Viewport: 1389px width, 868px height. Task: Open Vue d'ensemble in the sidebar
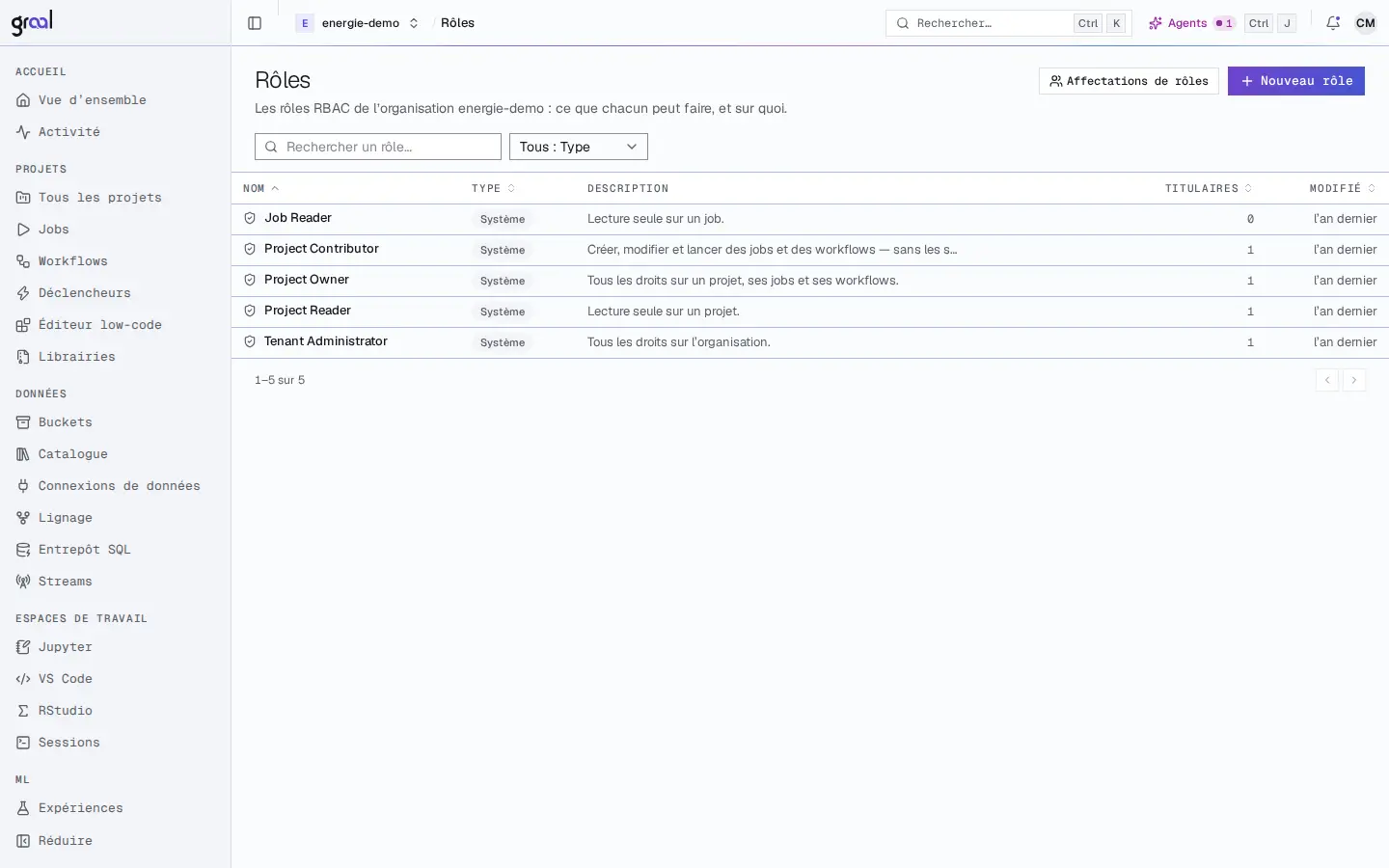pos(116,100)
